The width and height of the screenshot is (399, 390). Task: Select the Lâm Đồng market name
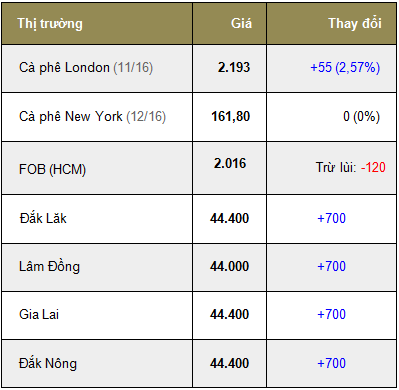coord(49,266)
